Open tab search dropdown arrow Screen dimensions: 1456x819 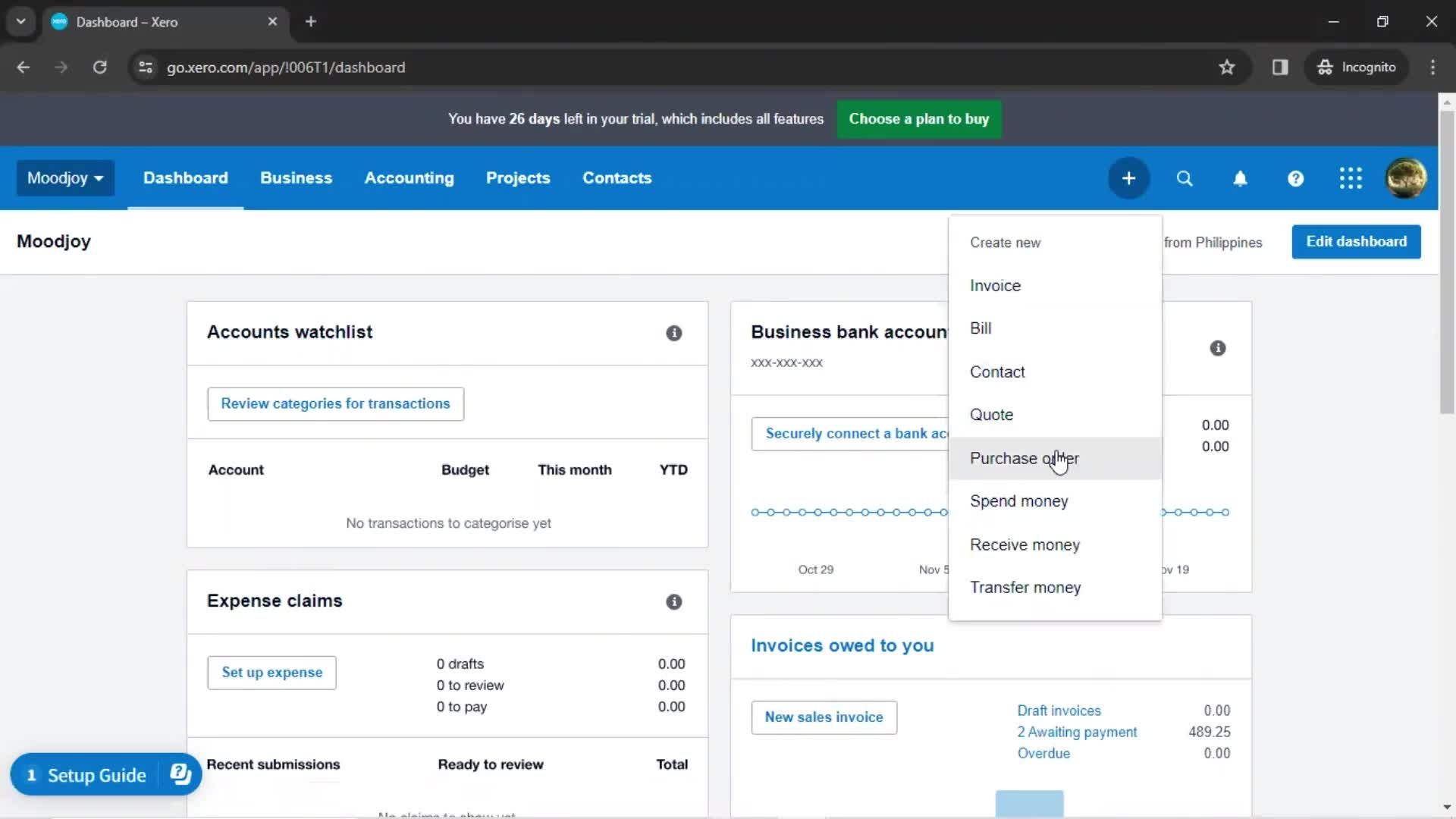pos(20,21)
